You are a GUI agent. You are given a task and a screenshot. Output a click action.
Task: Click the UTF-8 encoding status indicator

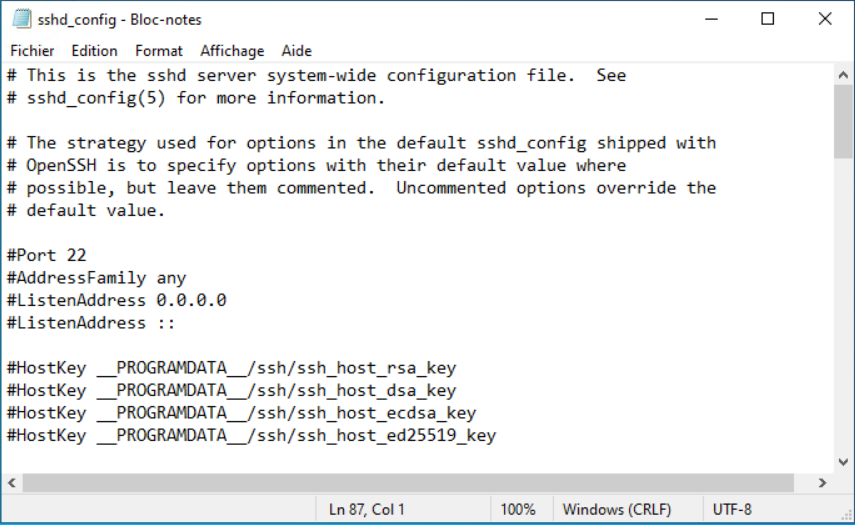(732, 509)
